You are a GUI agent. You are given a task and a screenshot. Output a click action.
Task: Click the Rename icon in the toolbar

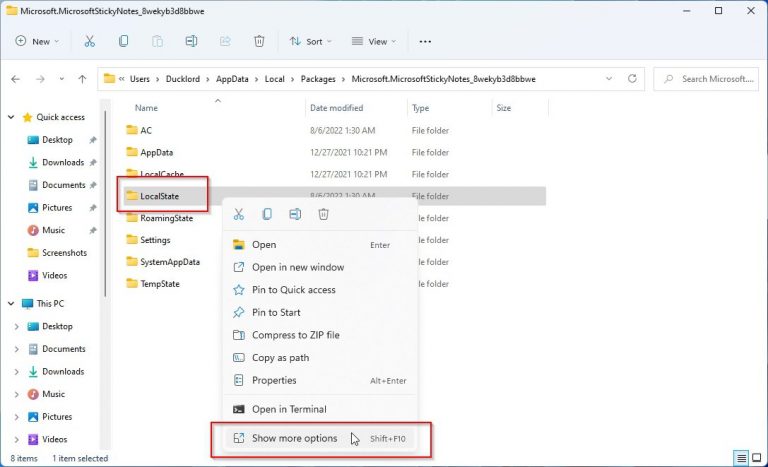[x=191, y=42]
